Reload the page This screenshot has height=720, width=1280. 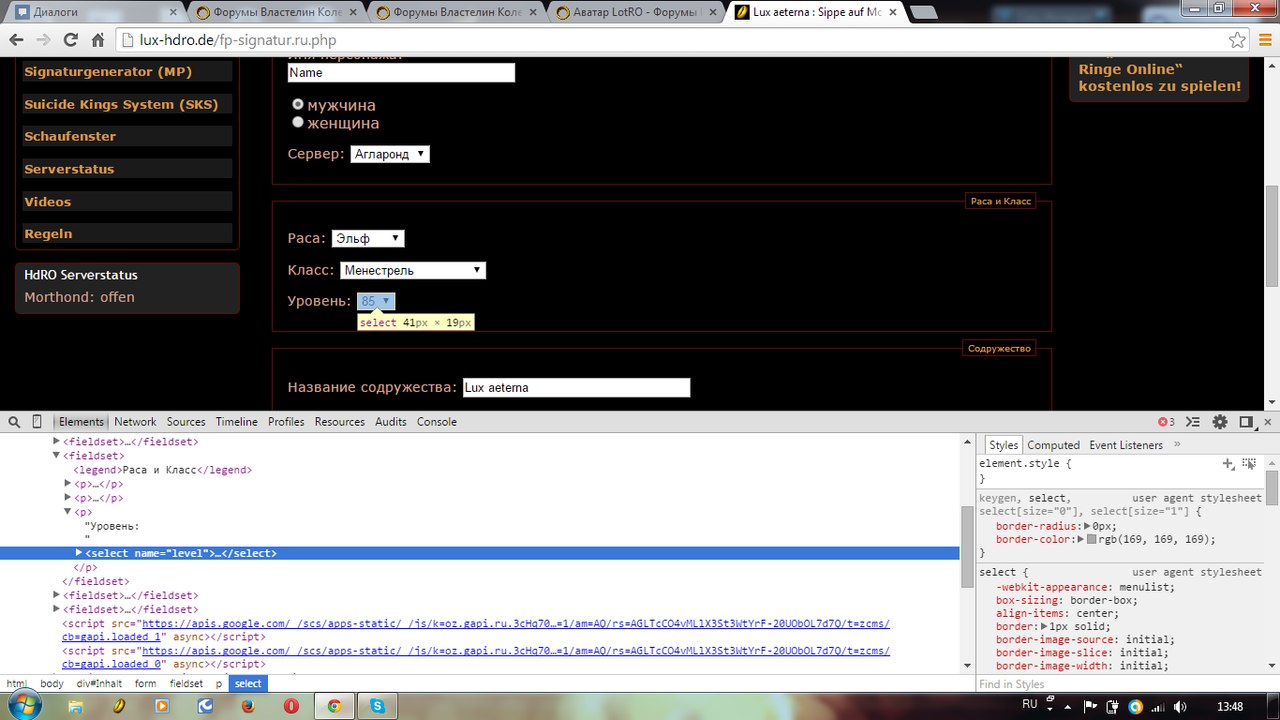(x=70, y=40)
